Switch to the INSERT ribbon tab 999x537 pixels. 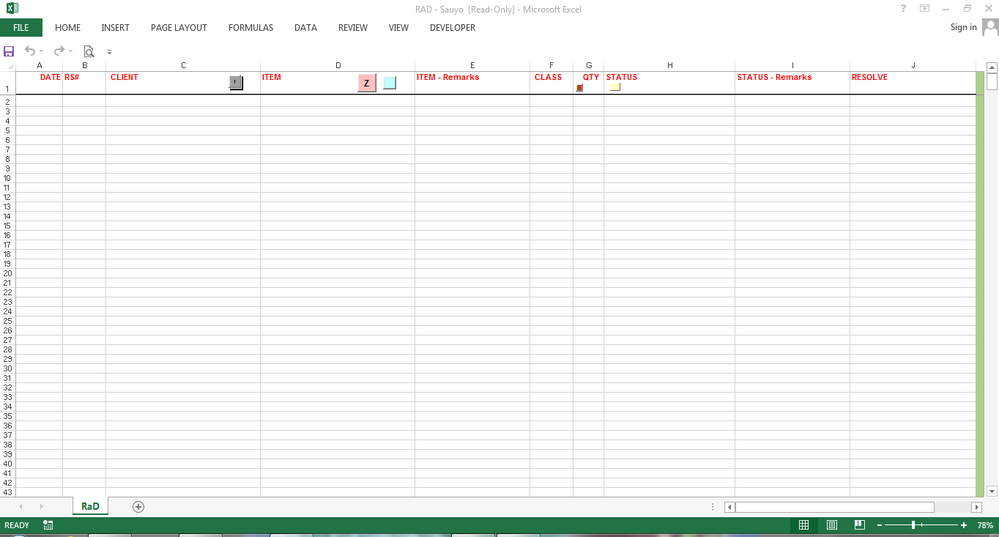pyautogui.click(x=115, y=27)
